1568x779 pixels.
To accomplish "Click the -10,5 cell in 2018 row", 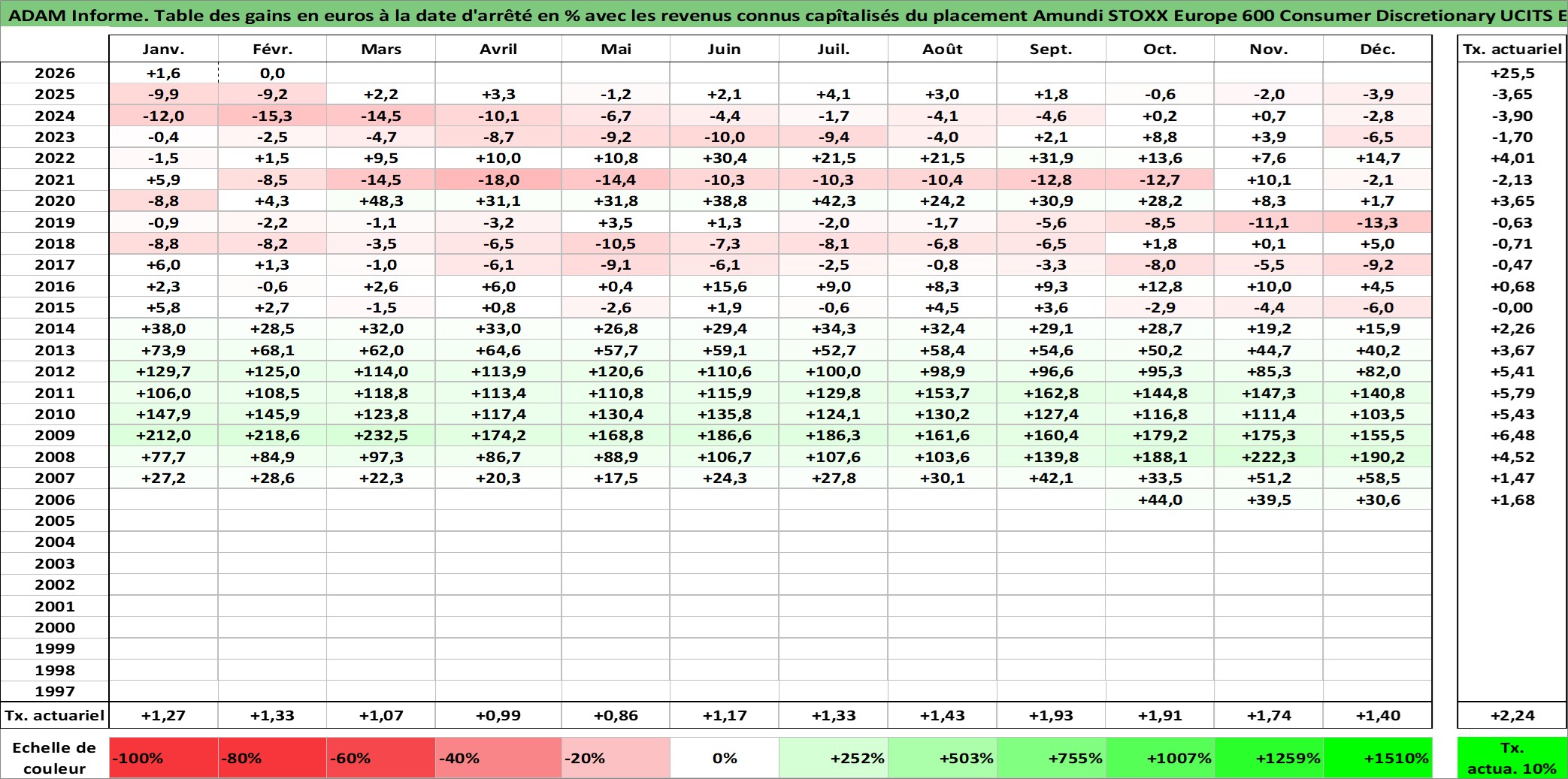I will (616, 243).
